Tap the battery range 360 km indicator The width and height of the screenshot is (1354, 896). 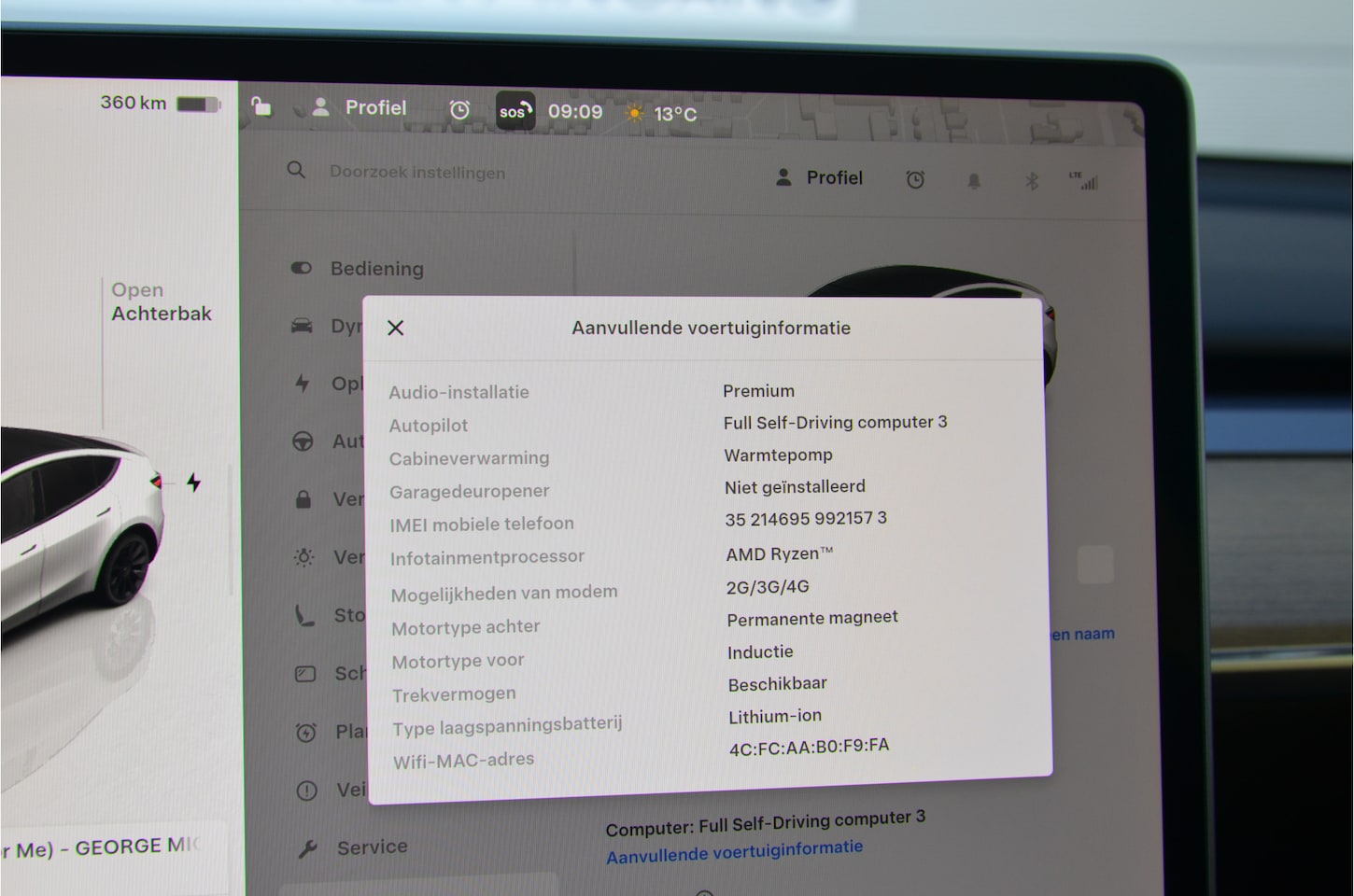160,103
